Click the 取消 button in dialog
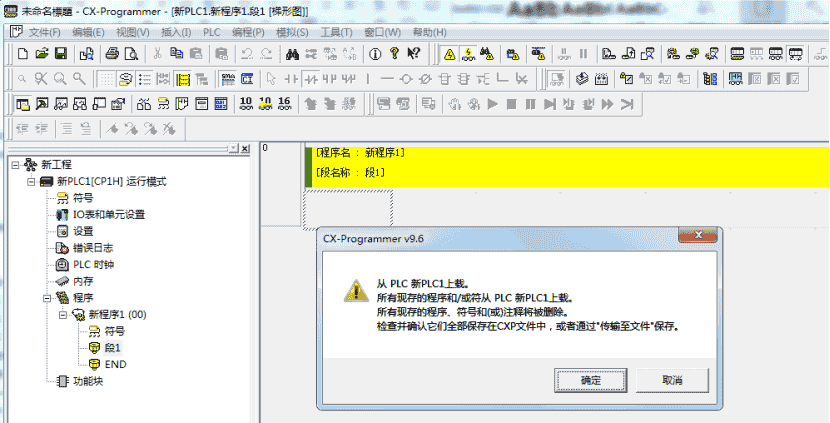 click(x=672, y=380)
